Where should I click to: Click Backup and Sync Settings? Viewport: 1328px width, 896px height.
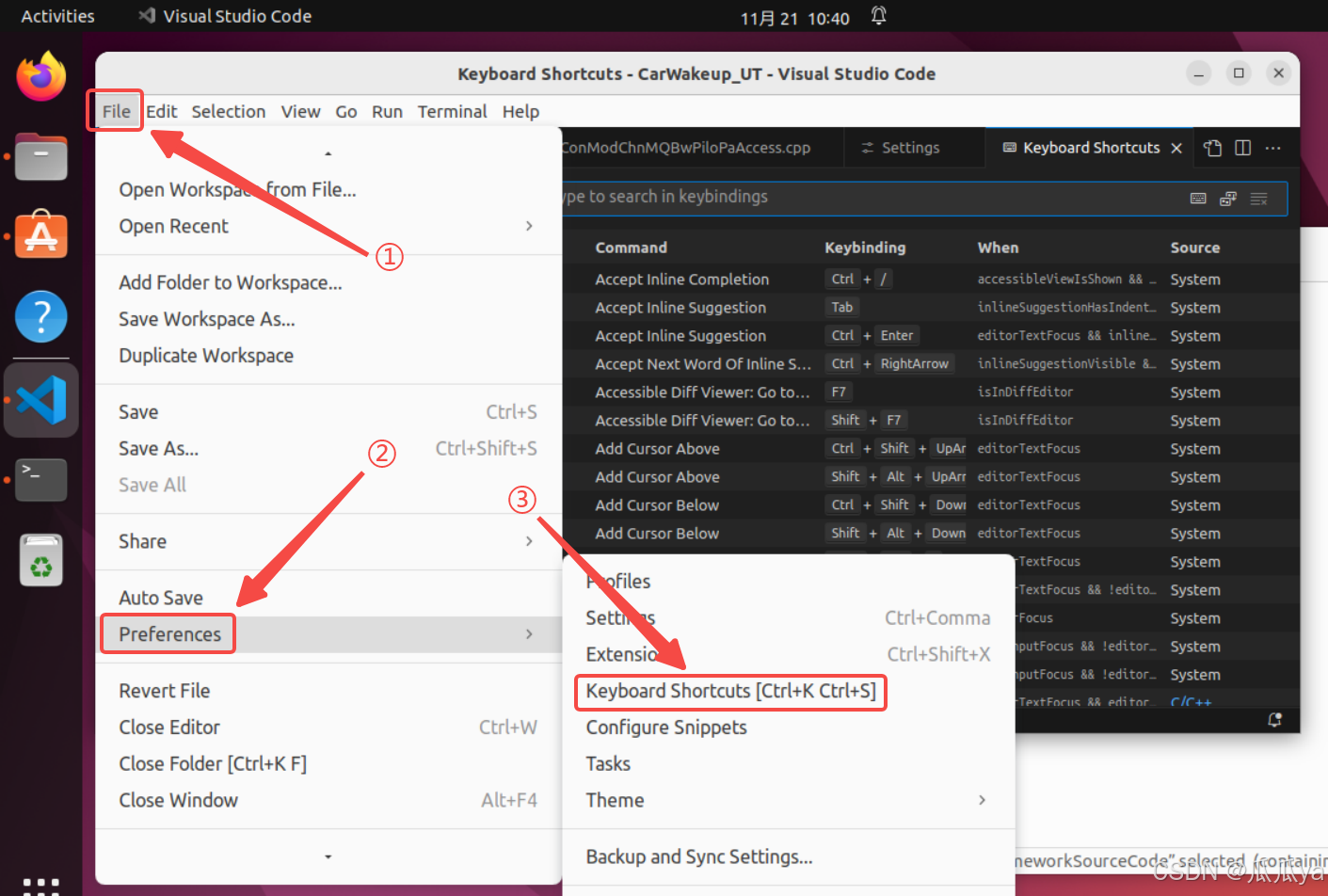click(x=789, y=856)
